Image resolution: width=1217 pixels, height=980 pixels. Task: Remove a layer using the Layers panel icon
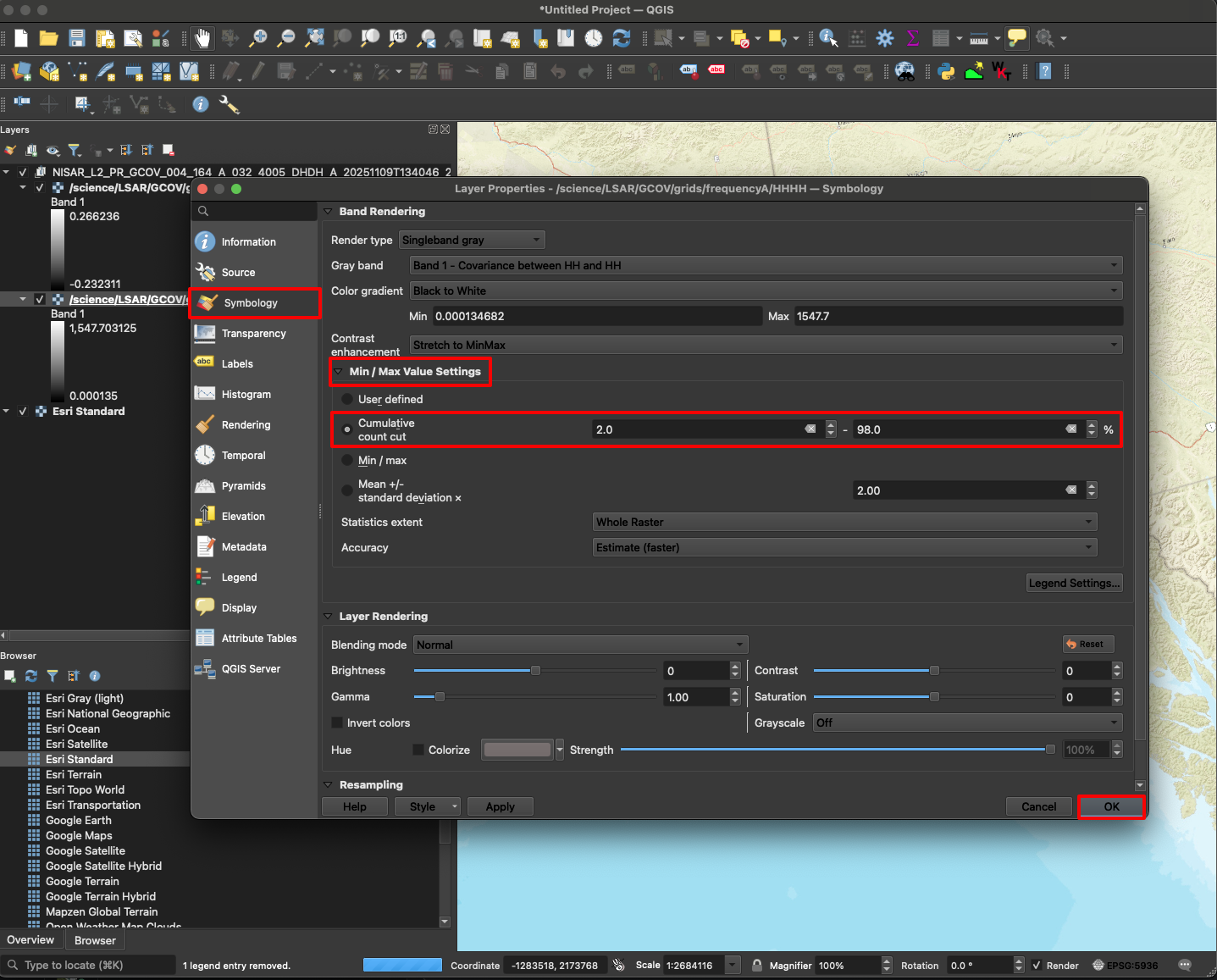[x=167, y=150]
